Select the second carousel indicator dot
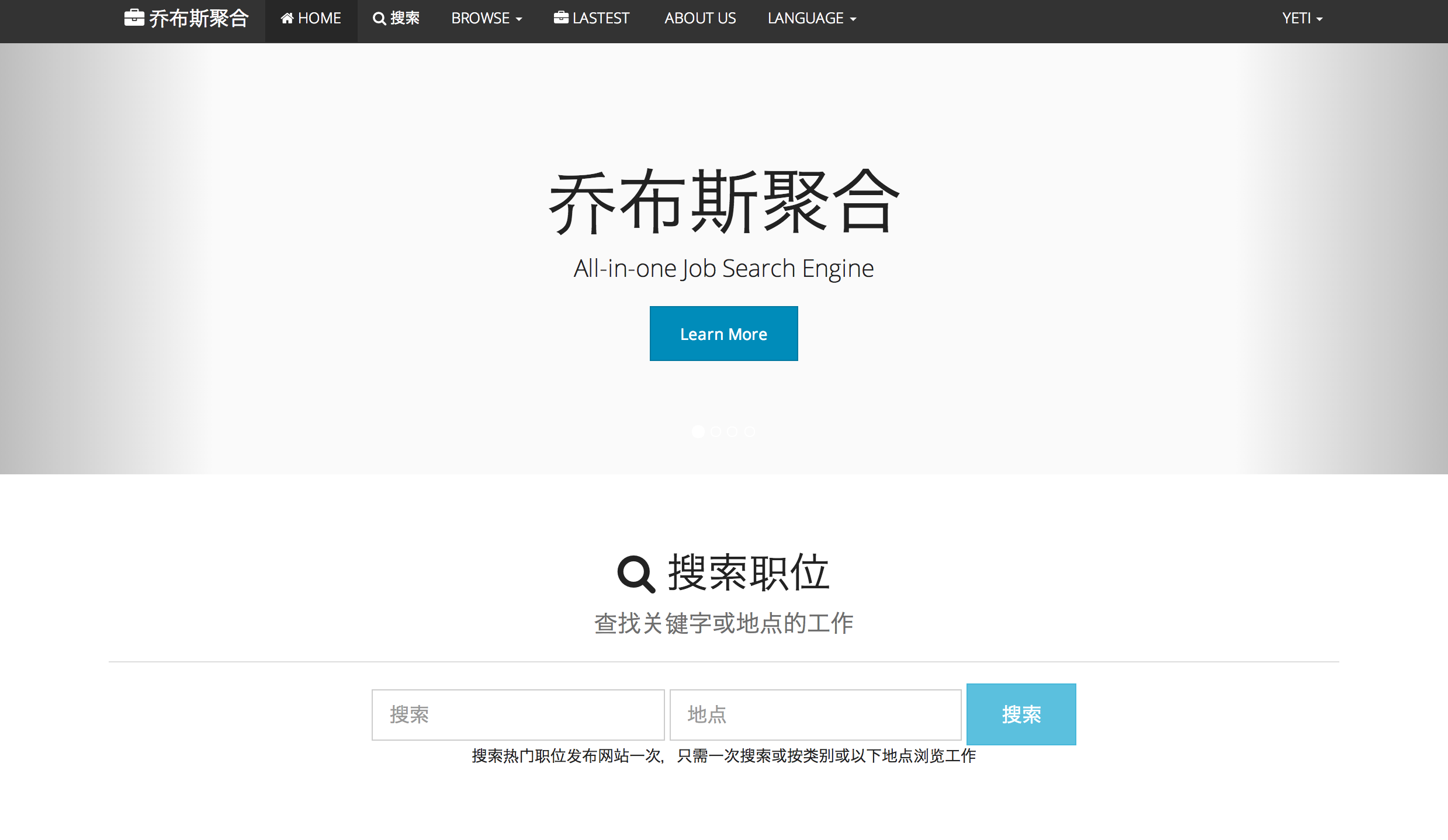1448x840 pixels. 716,432
